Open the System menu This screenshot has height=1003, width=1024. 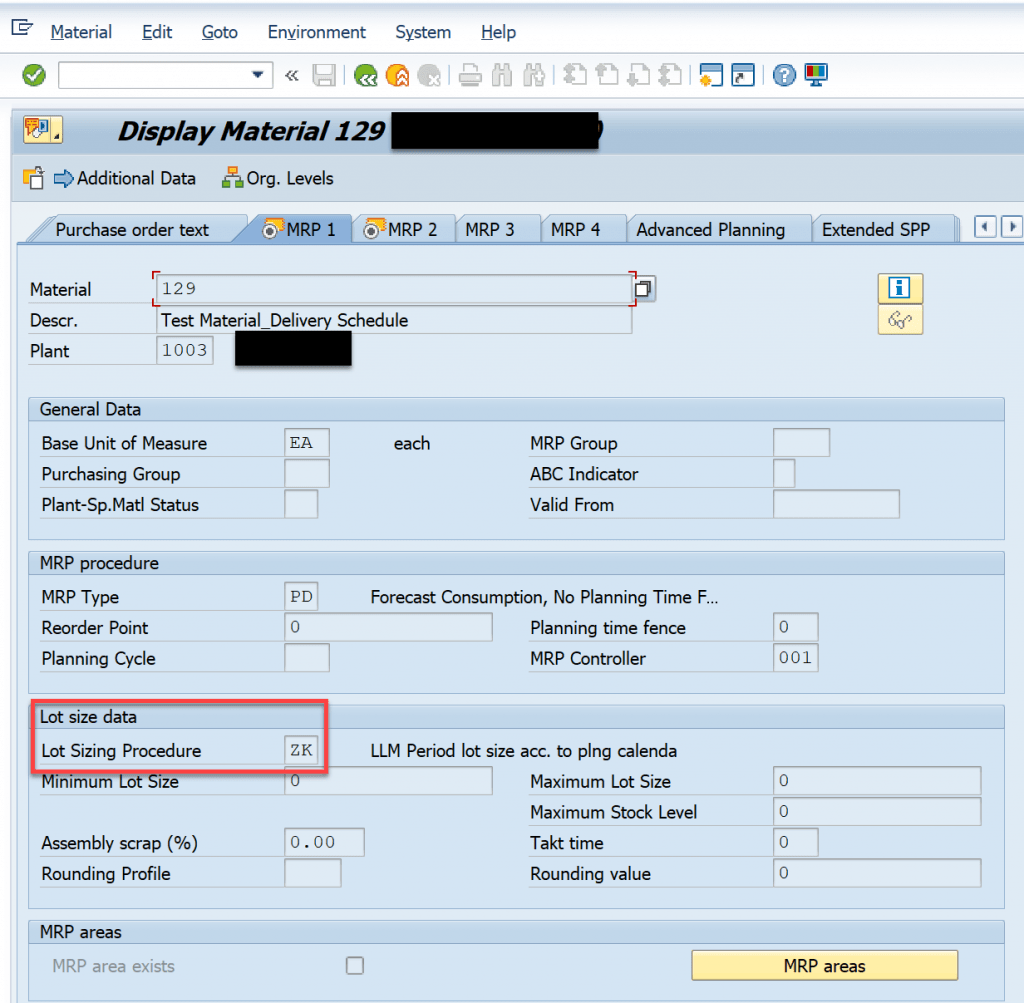(x=423, y=32)
